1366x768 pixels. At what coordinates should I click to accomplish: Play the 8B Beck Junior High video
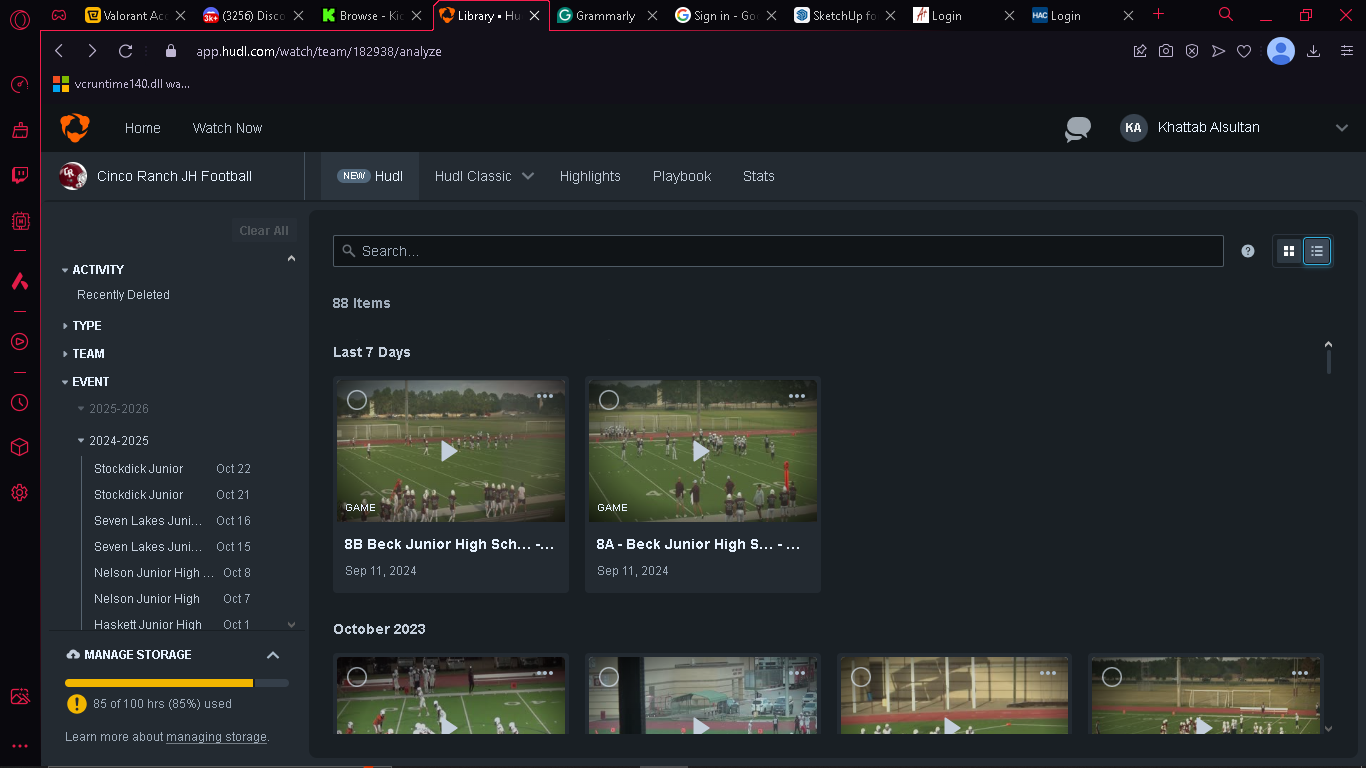click(x=450, y=451)
